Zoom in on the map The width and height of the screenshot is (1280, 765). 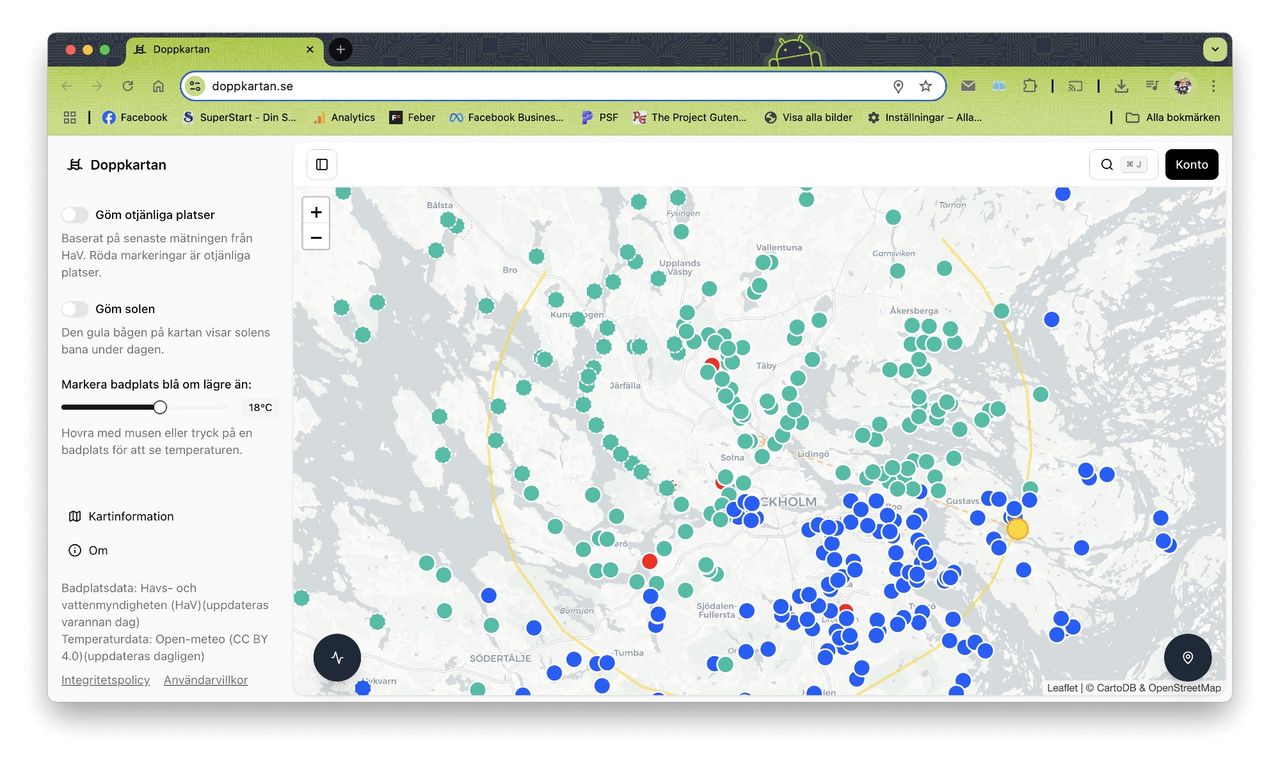(x=316, y=212)
